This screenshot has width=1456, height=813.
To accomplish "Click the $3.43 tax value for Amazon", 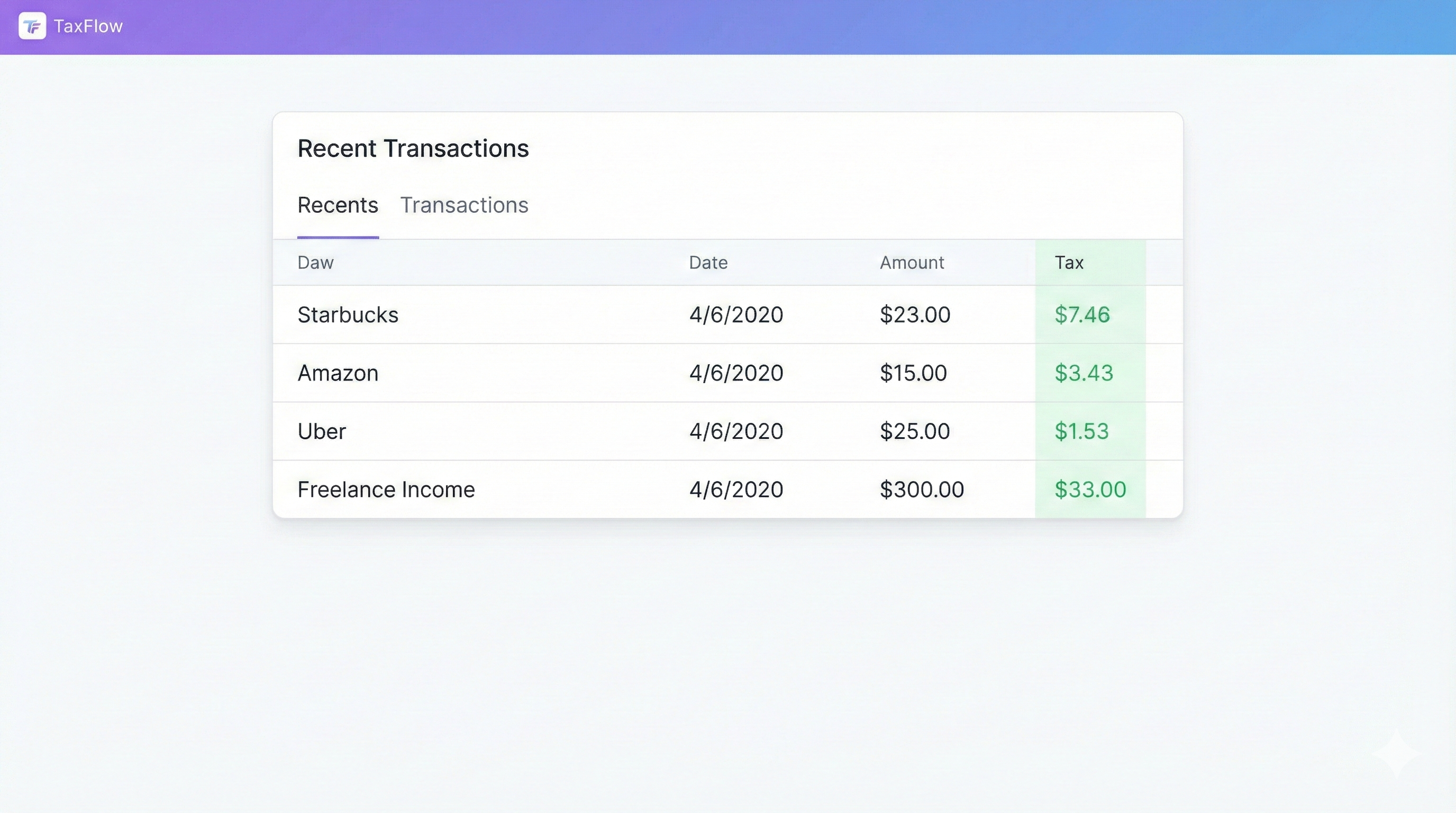I will (1082, 373).
